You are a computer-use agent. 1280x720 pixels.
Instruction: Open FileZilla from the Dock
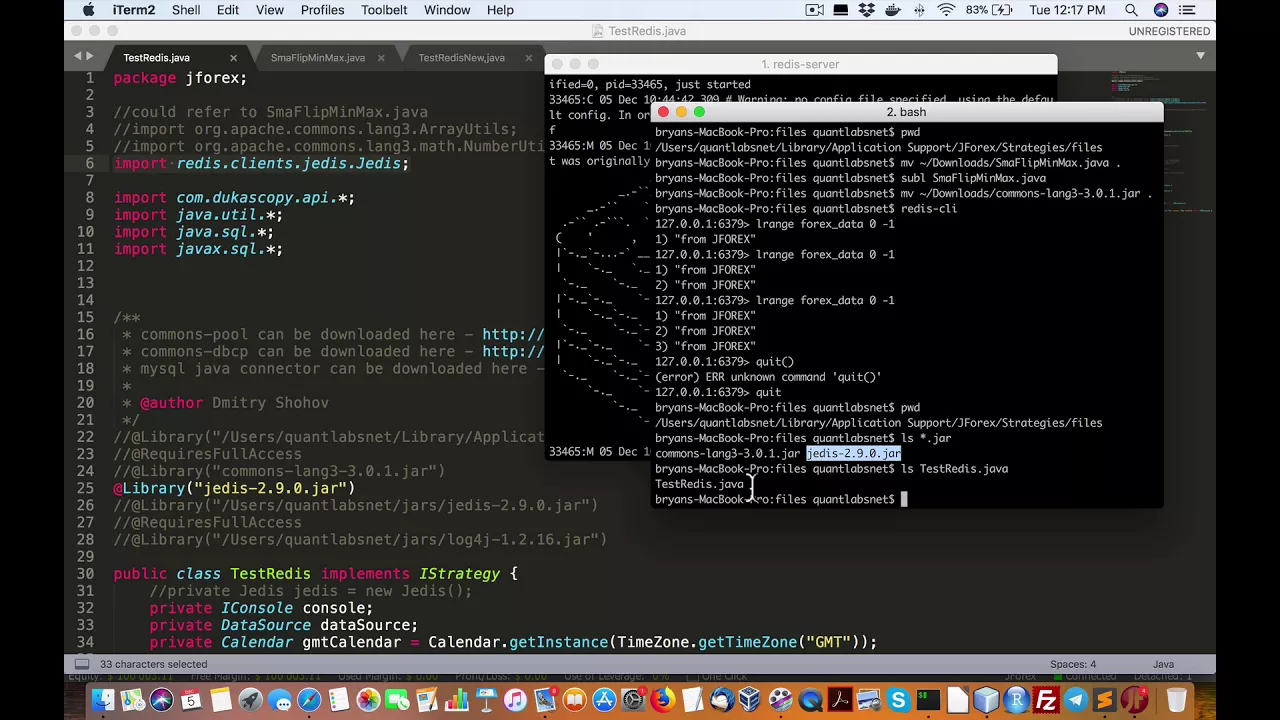pyautogui.click(x=1046, y=700)
